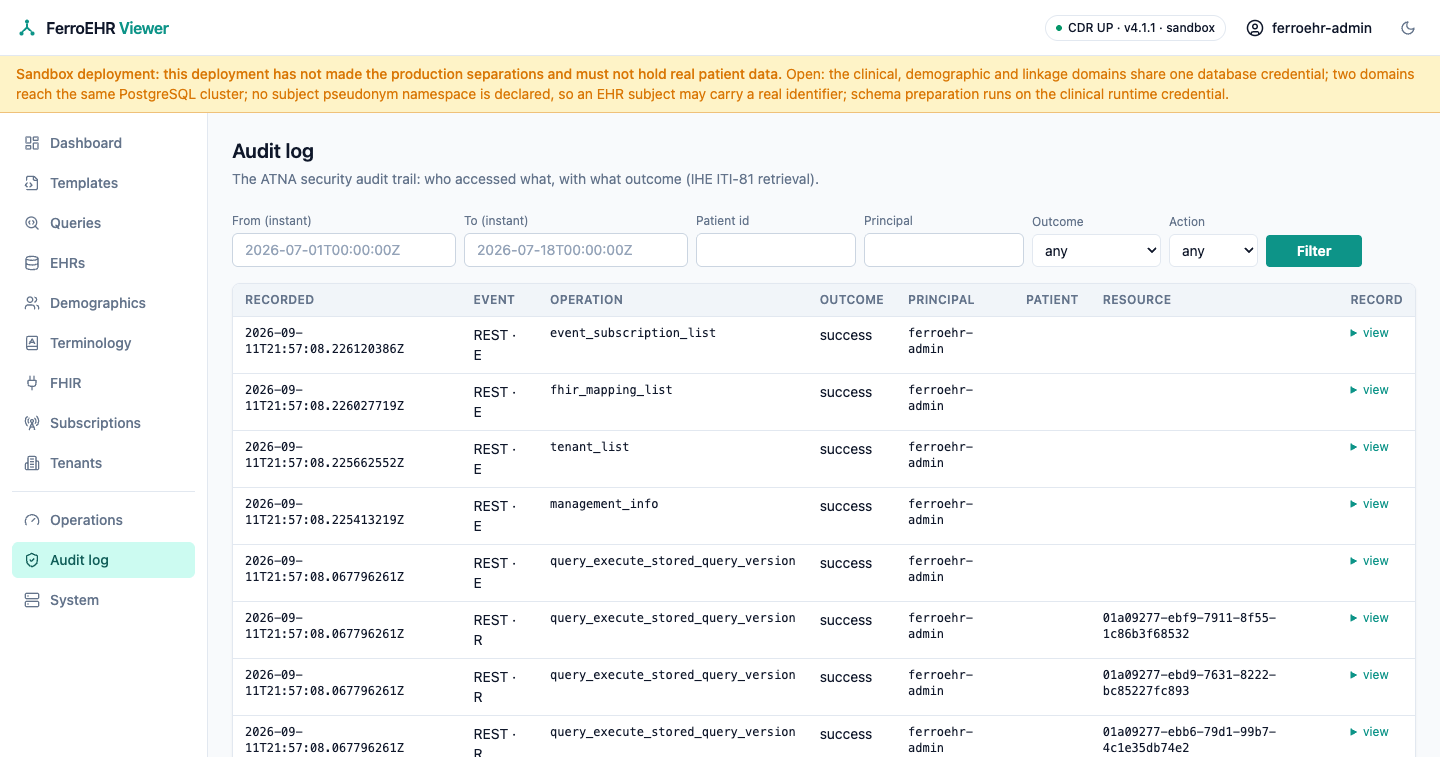The width and height of the screenshot is (1440, 757).
Task: Click the Audit log page heading
Action: point(273,151)
